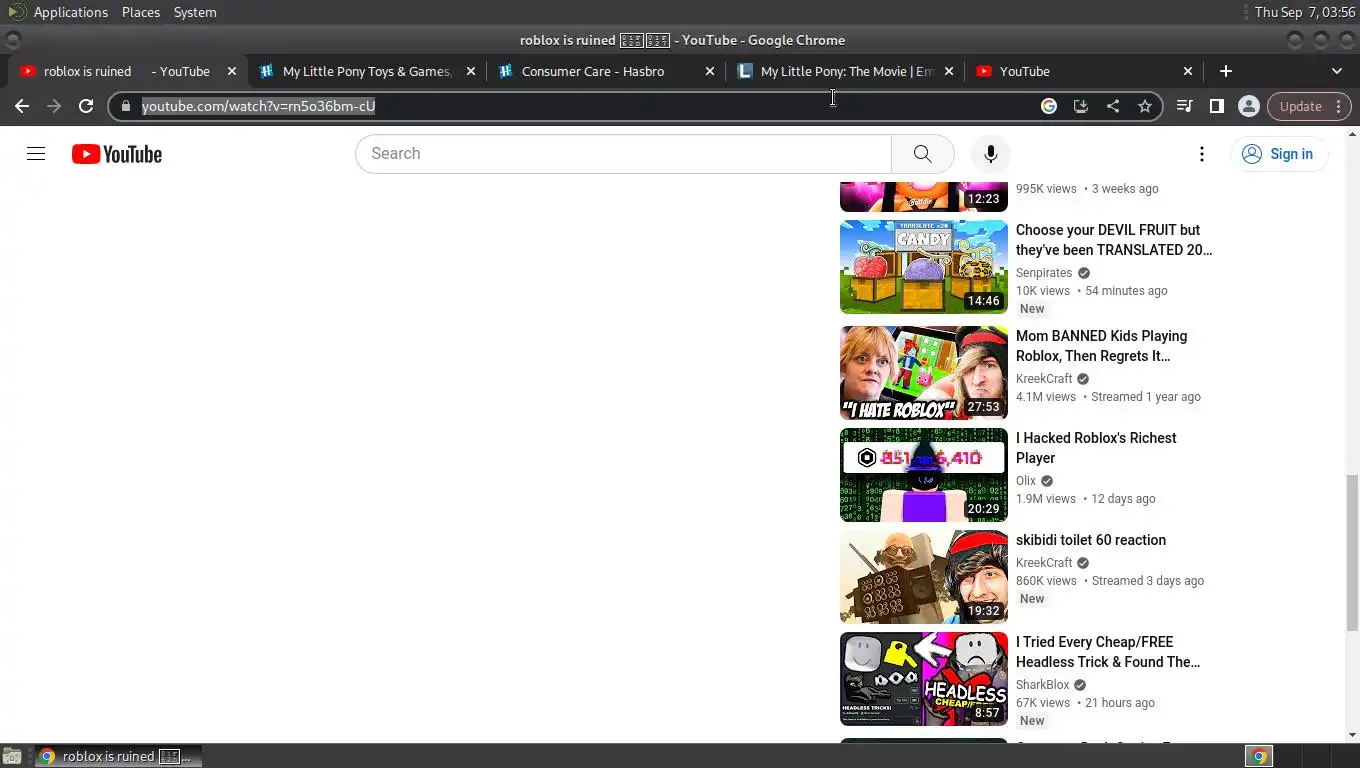Open Olix channel name
Viewport: 1360px width, 768px height.
point(1026,481)
